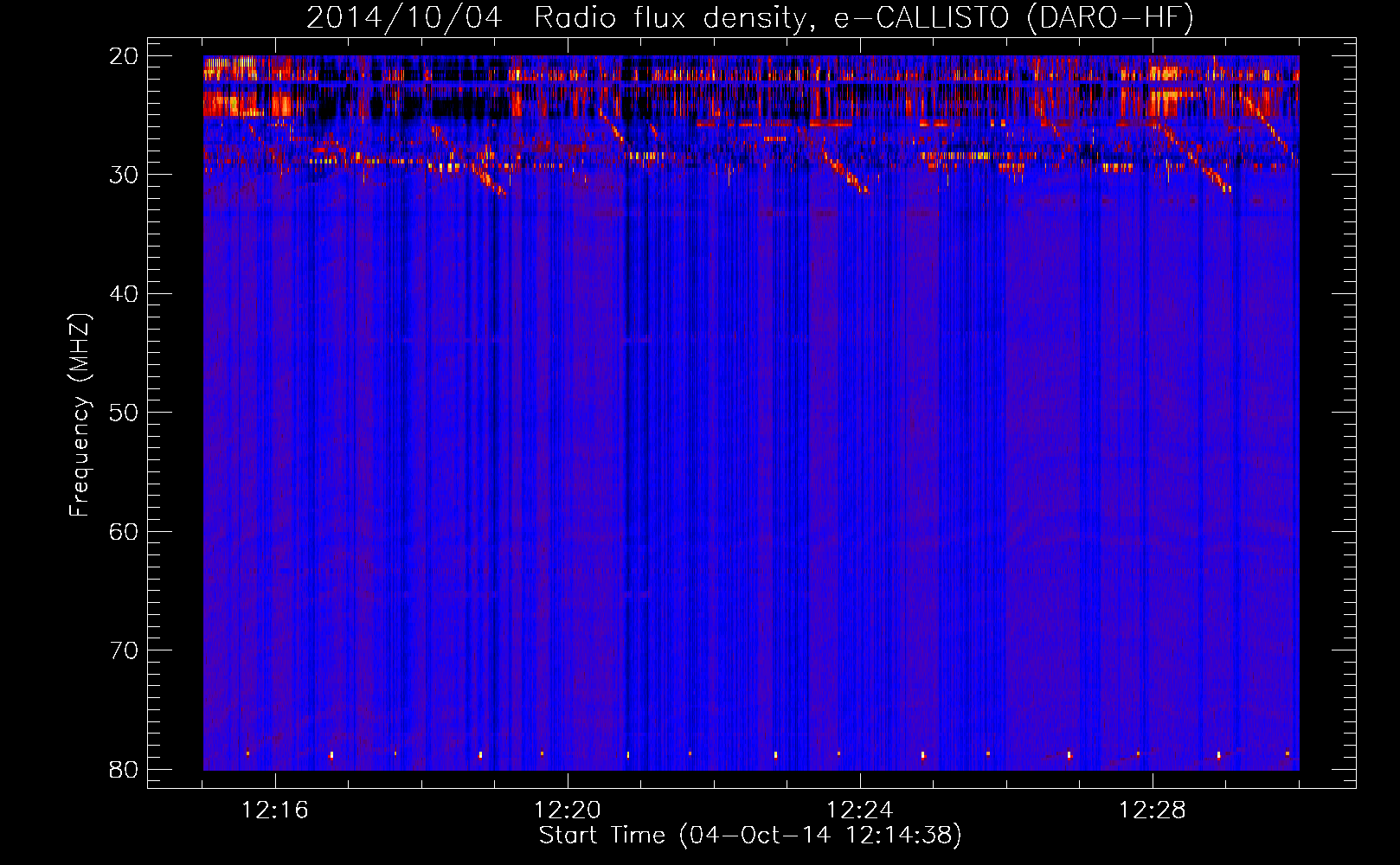
Task: Click the 12:28 time tick label
Action: coord(1153,811)
